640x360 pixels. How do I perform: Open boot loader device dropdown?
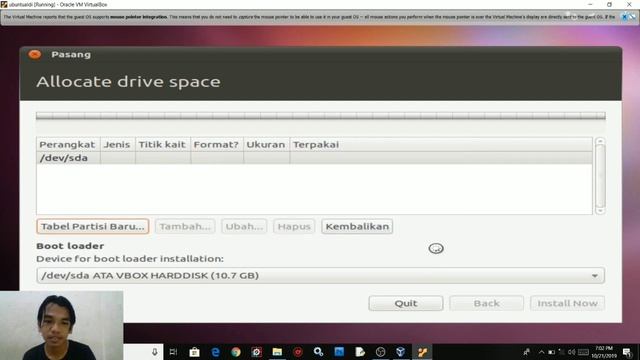pos(320,276)
